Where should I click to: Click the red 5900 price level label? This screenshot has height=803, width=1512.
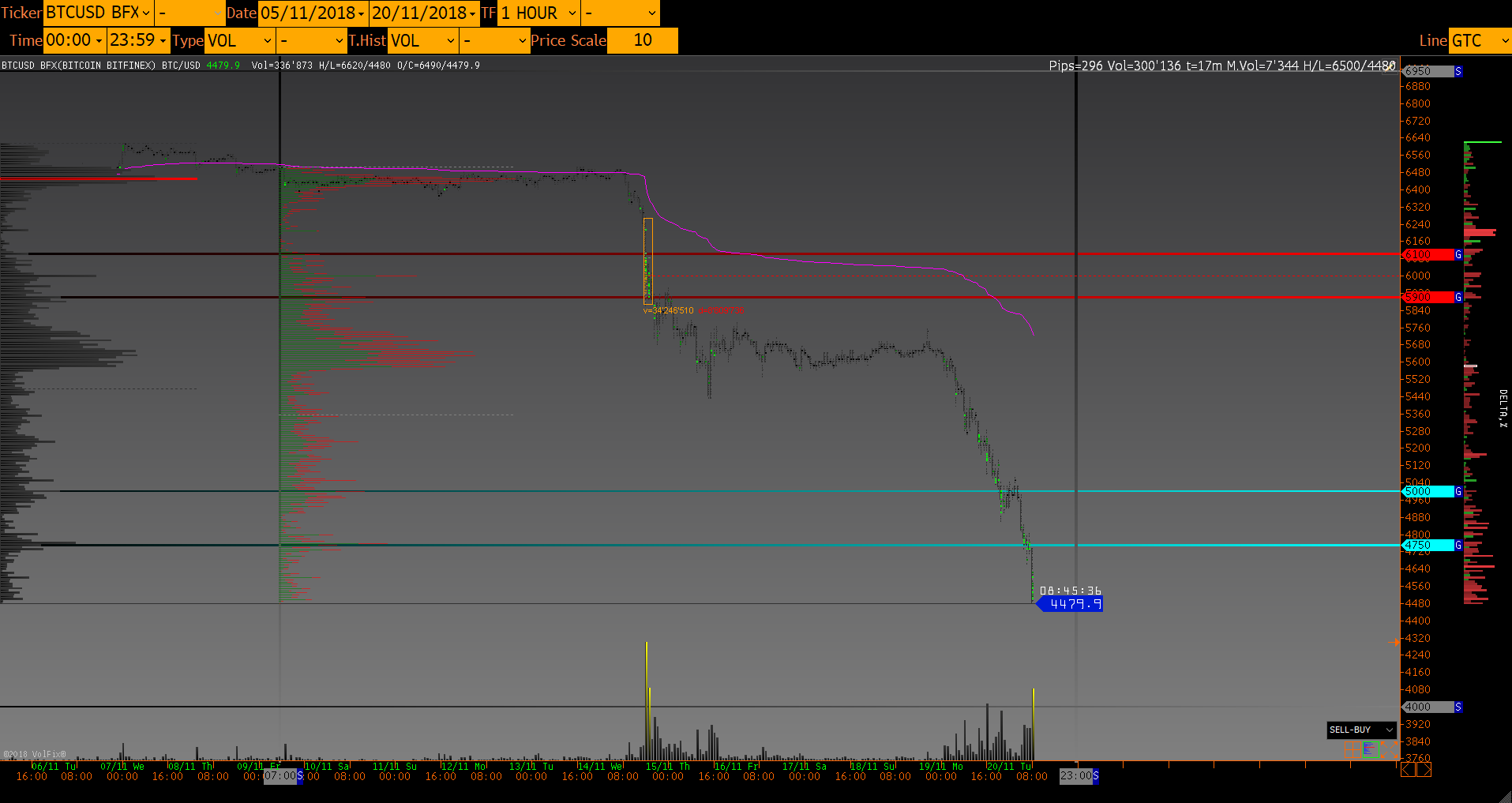click(x=1428, y=297)
